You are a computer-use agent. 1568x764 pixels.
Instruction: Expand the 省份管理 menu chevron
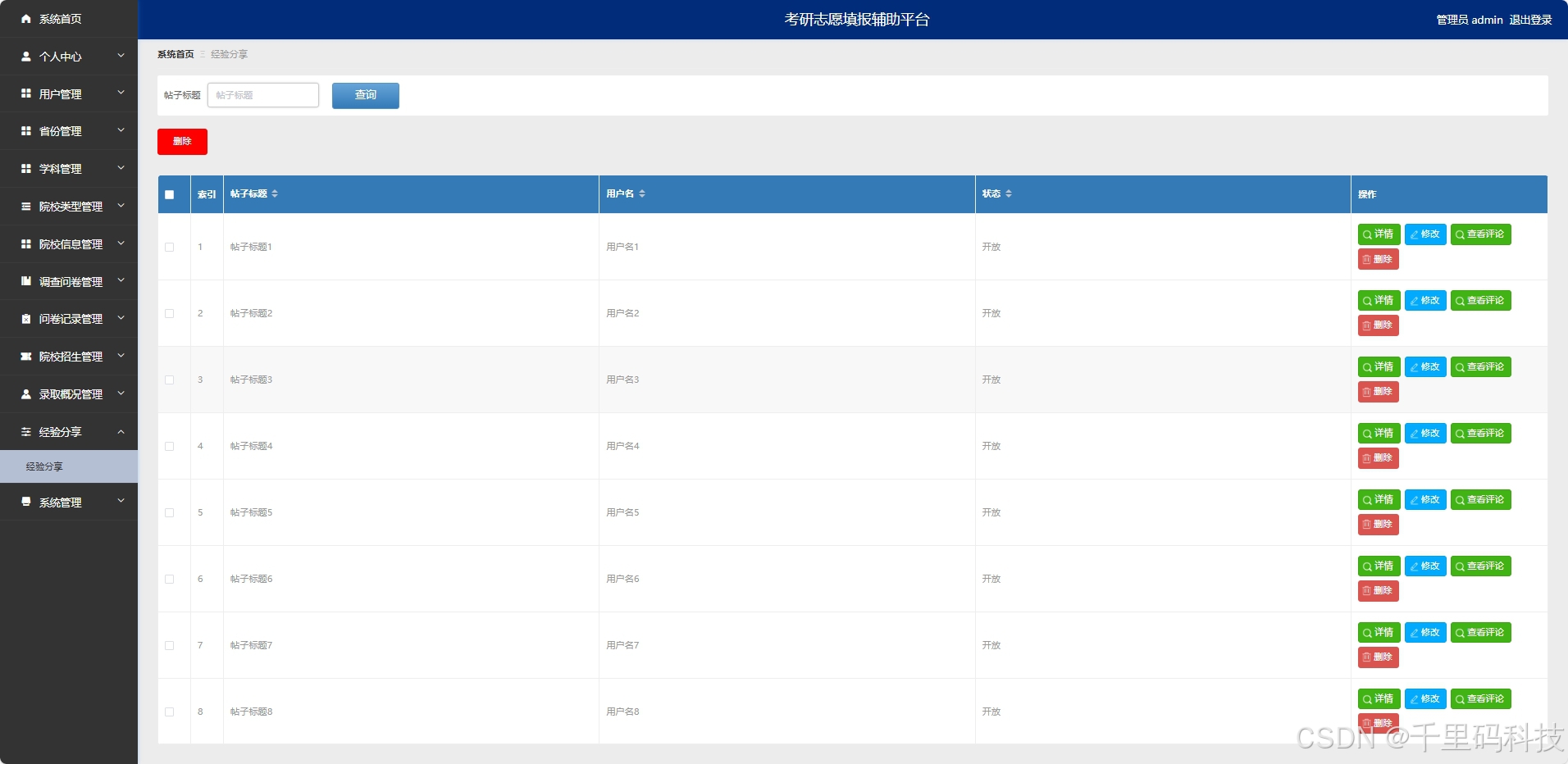point(121,130)
